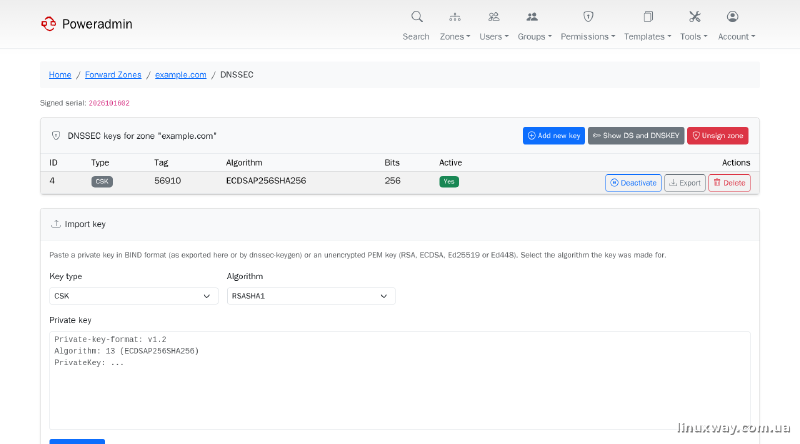Delete key 56910

tap(729, 183)
